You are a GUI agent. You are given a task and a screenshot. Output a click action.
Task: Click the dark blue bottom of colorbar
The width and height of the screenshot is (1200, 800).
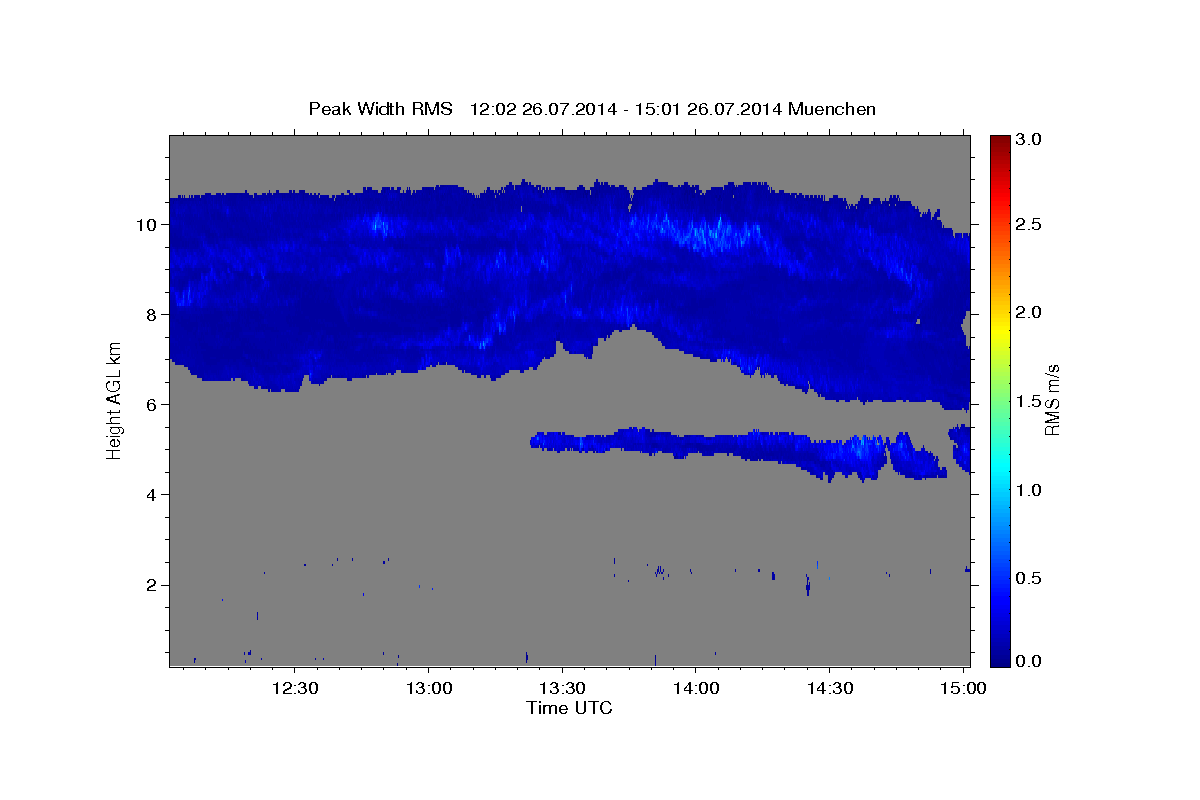click(x=1000, y=655)
